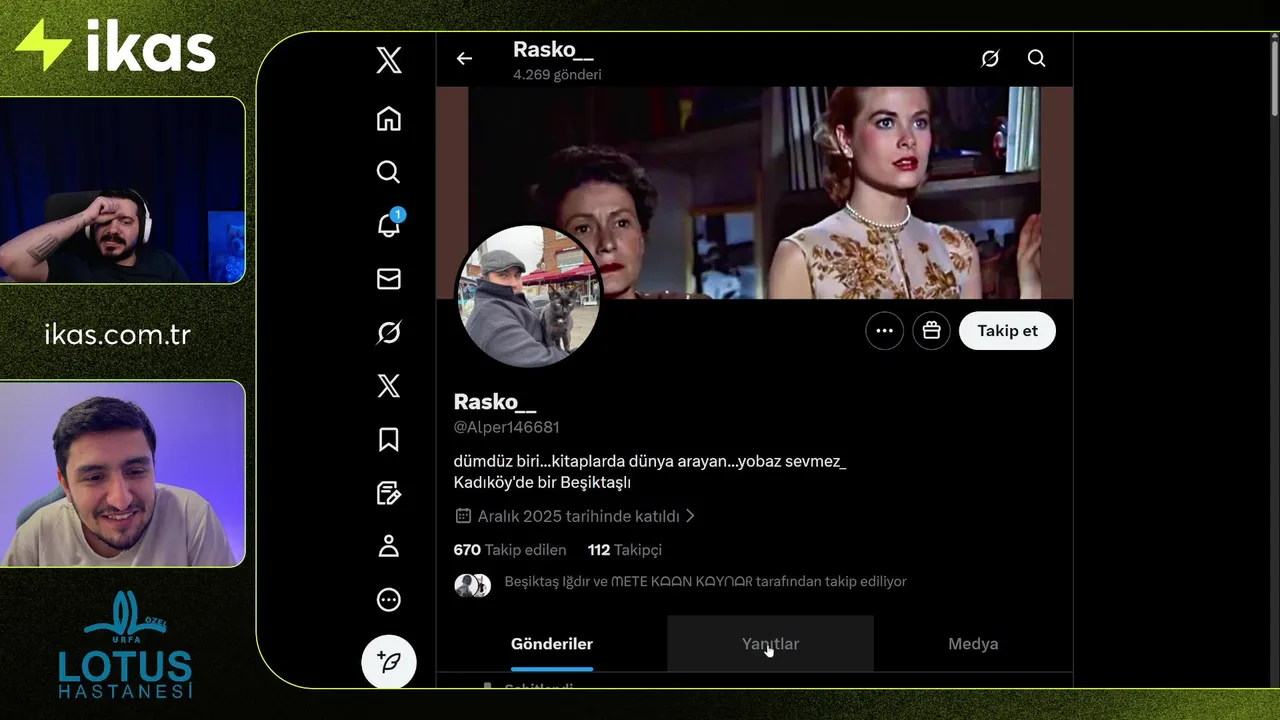The image size is (1280, 720).
Task: Open Profile with the person icon
Action: pos(389,546)
